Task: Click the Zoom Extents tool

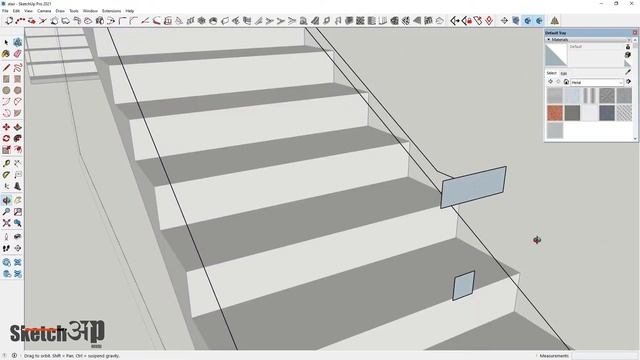Action: pos(6,223)
